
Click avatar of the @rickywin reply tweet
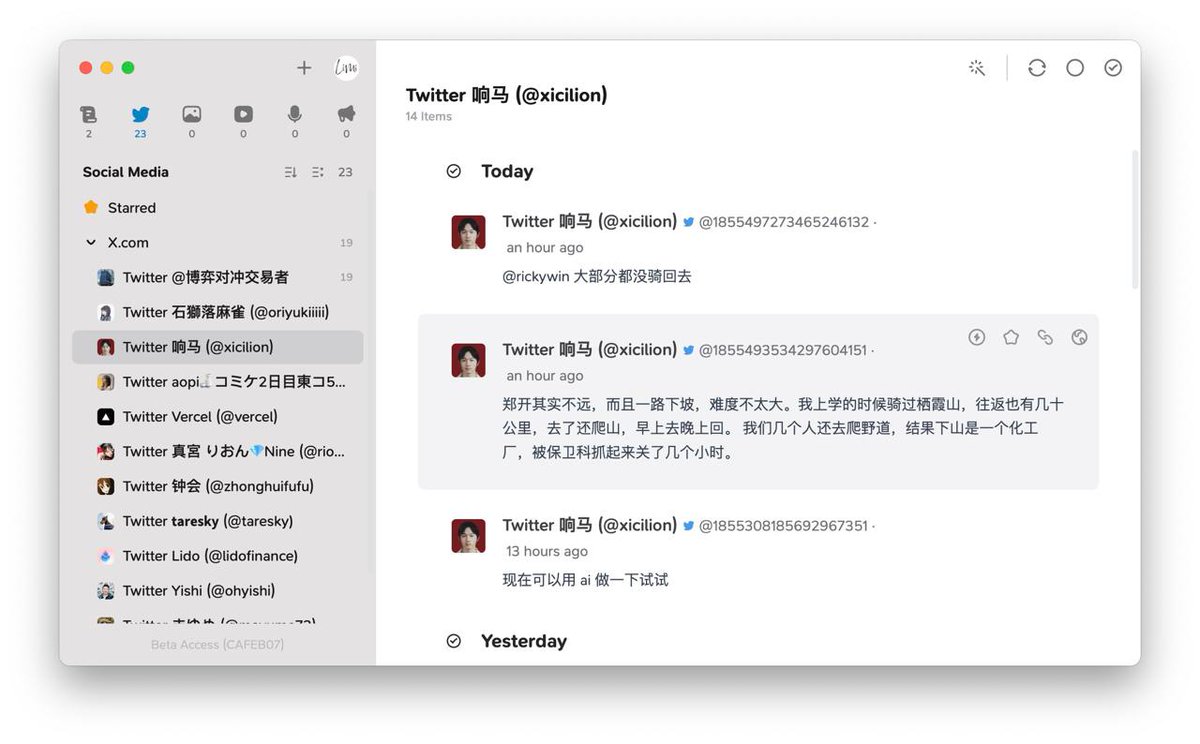coord(469,232)
